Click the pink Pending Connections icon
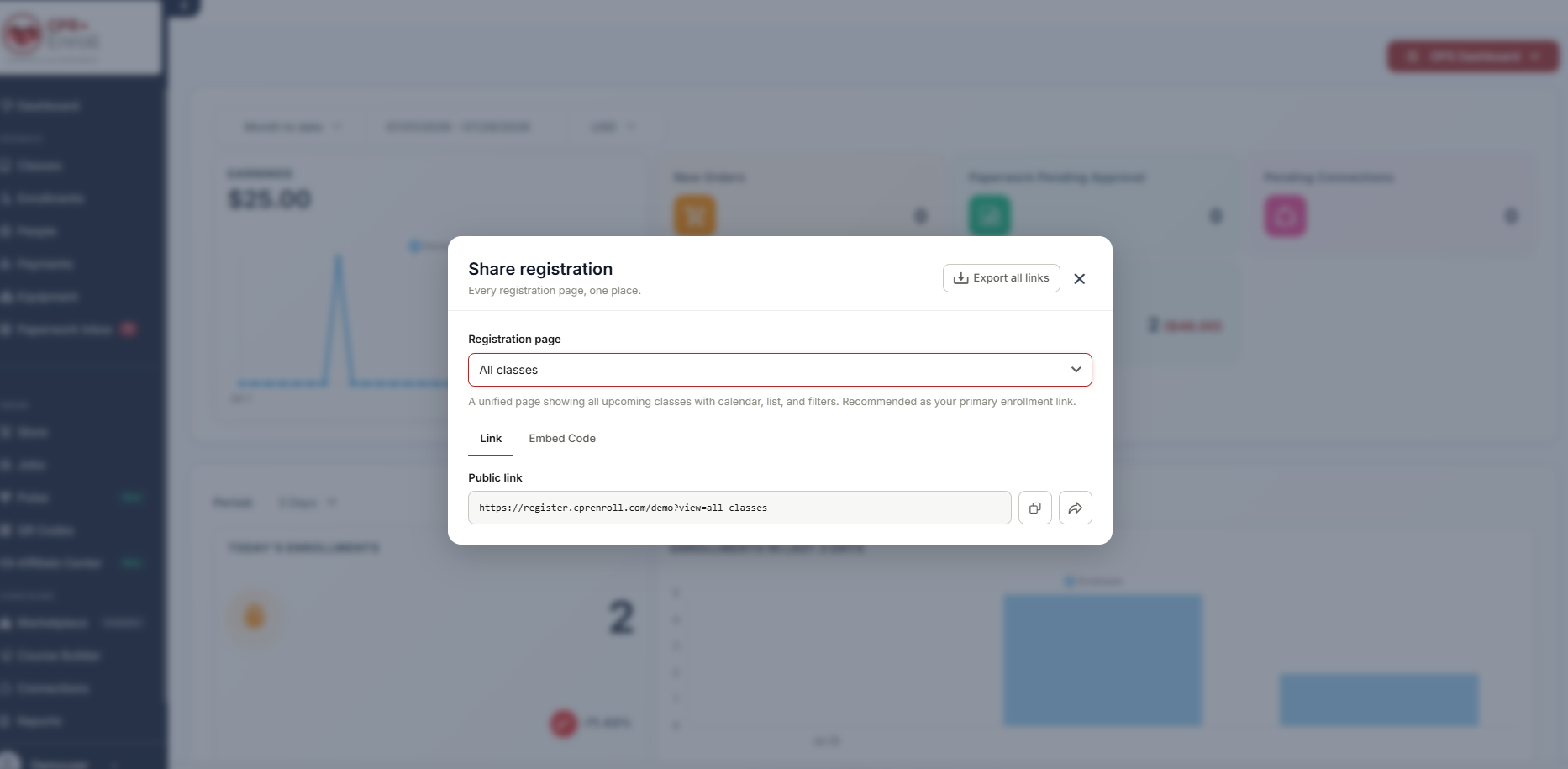Screen dimensions: 1568x769 pos(1286,216)
